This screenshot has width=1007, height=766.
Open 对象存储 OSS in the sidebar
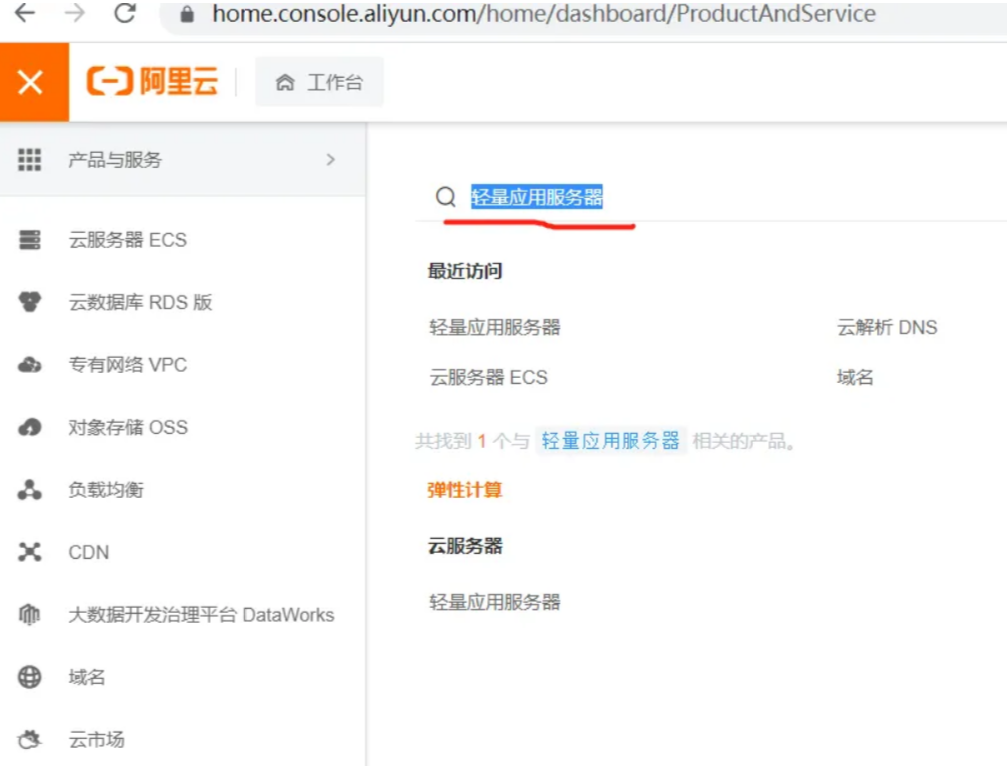(x=128, y=427)
